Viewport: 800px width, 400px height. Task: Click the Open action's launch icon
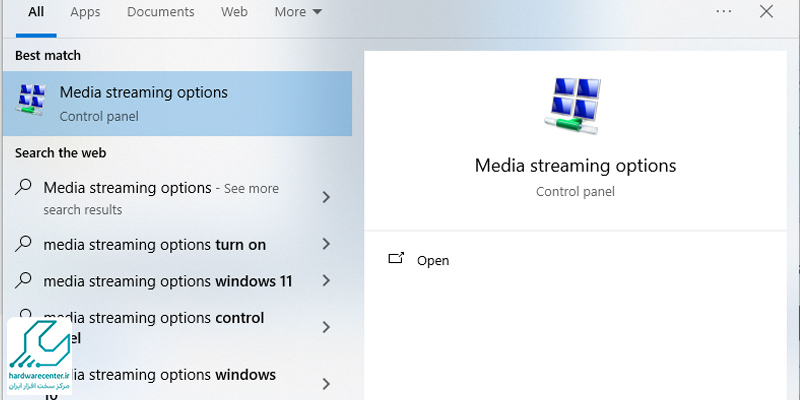(396, 258)
